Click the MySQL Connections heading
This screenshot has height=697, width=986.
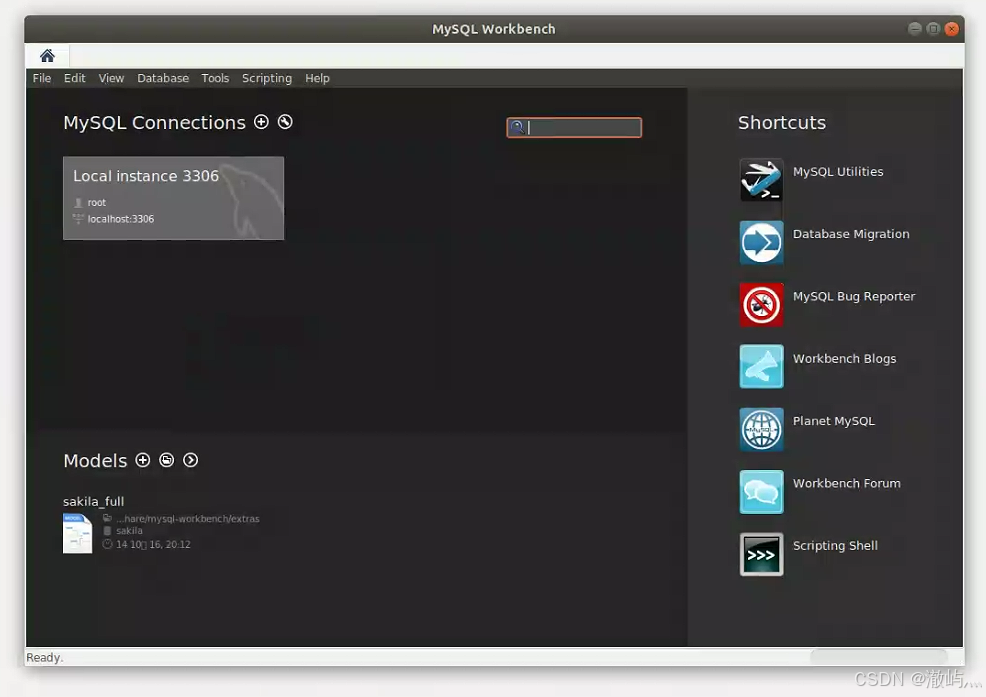[154, 123]
